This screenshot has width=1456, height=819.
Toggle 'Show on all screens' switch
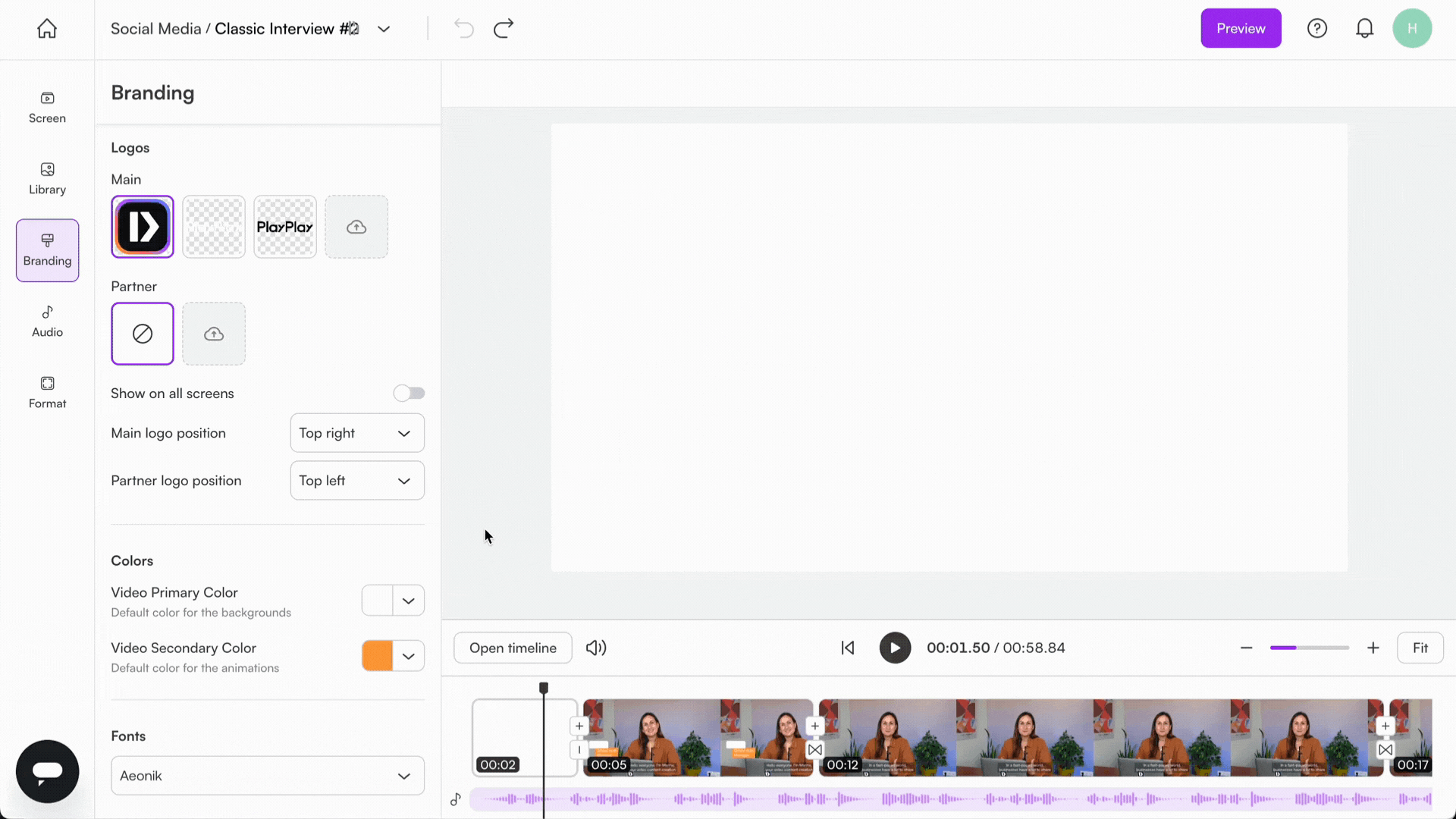pos(409,393)
